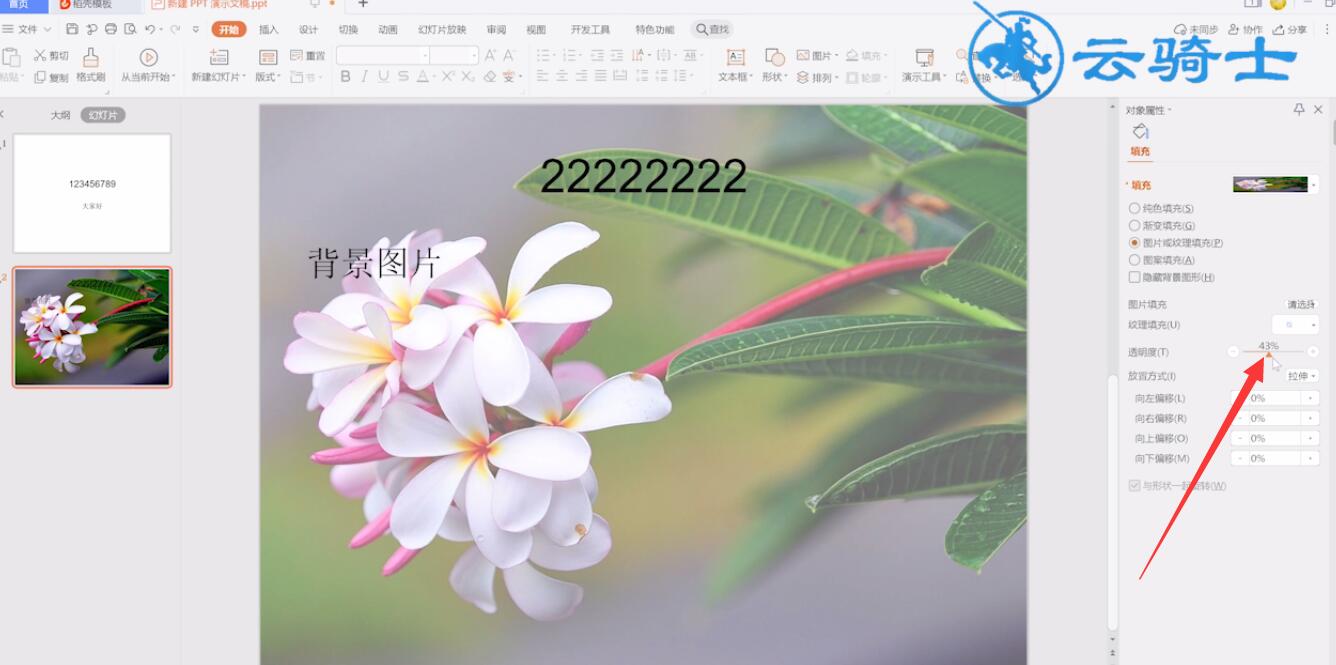
Task: Expand the 文件 menu dropdown
Action: coord(28,30)
